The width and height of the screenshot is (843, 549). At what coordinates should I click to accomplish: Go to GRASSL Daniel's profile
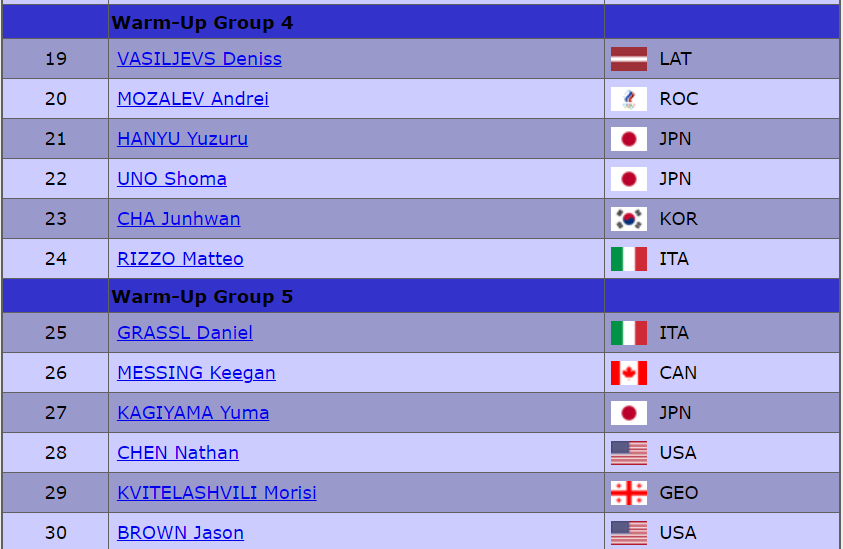pyautogui.click(x=185, y=333)
